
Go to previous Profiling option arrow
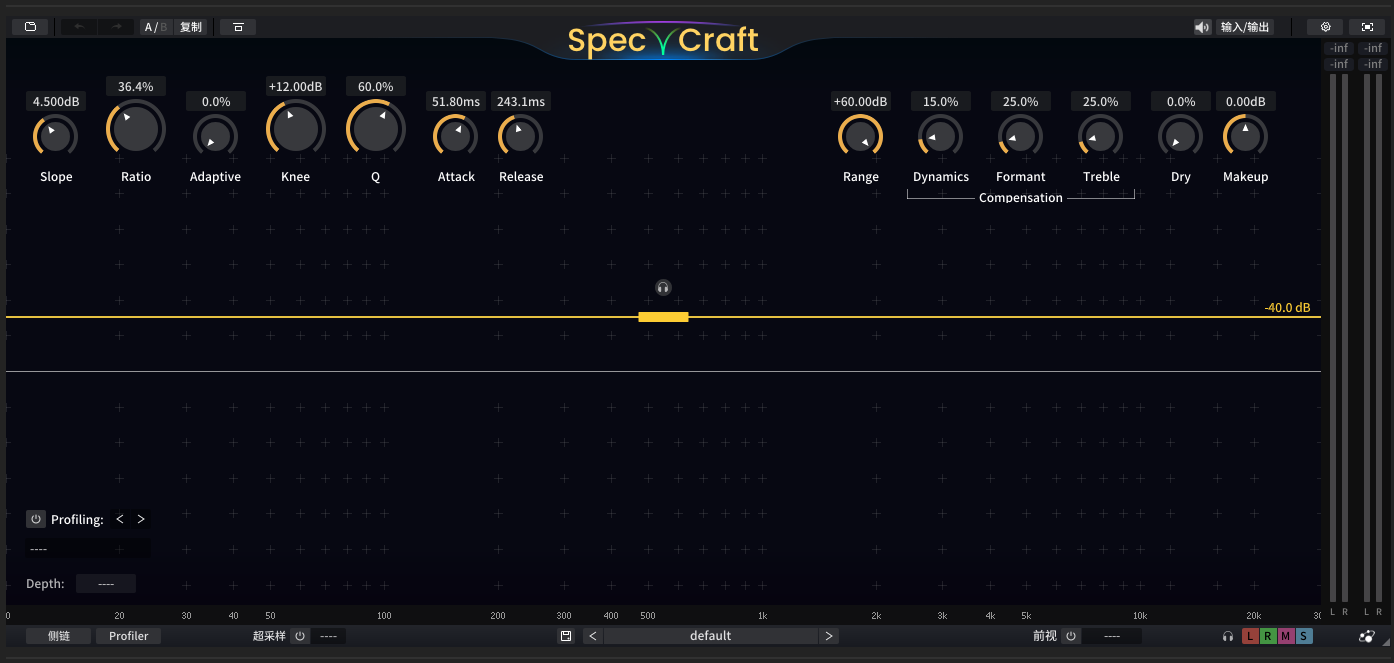click(120, 519)
